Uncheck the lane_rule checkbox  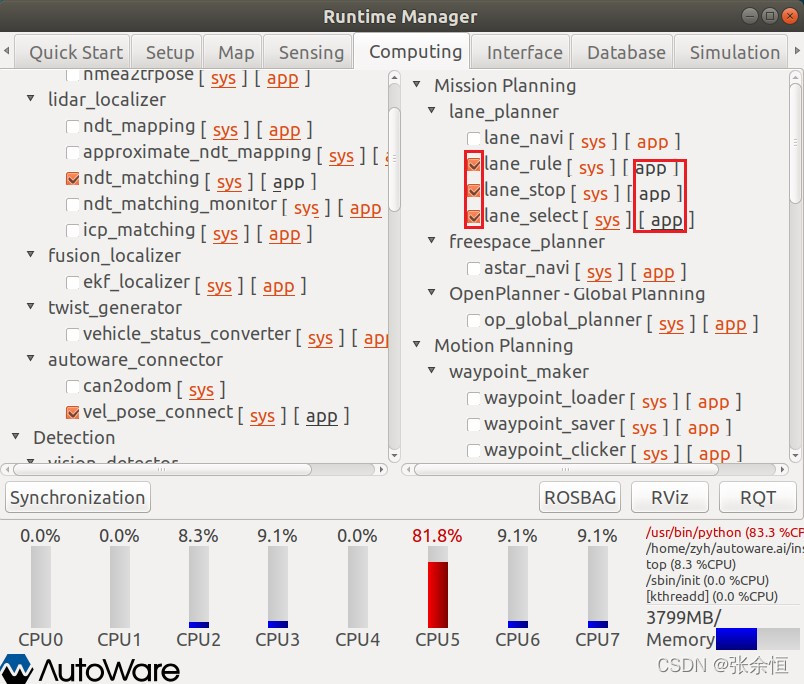tap(474, 165)
